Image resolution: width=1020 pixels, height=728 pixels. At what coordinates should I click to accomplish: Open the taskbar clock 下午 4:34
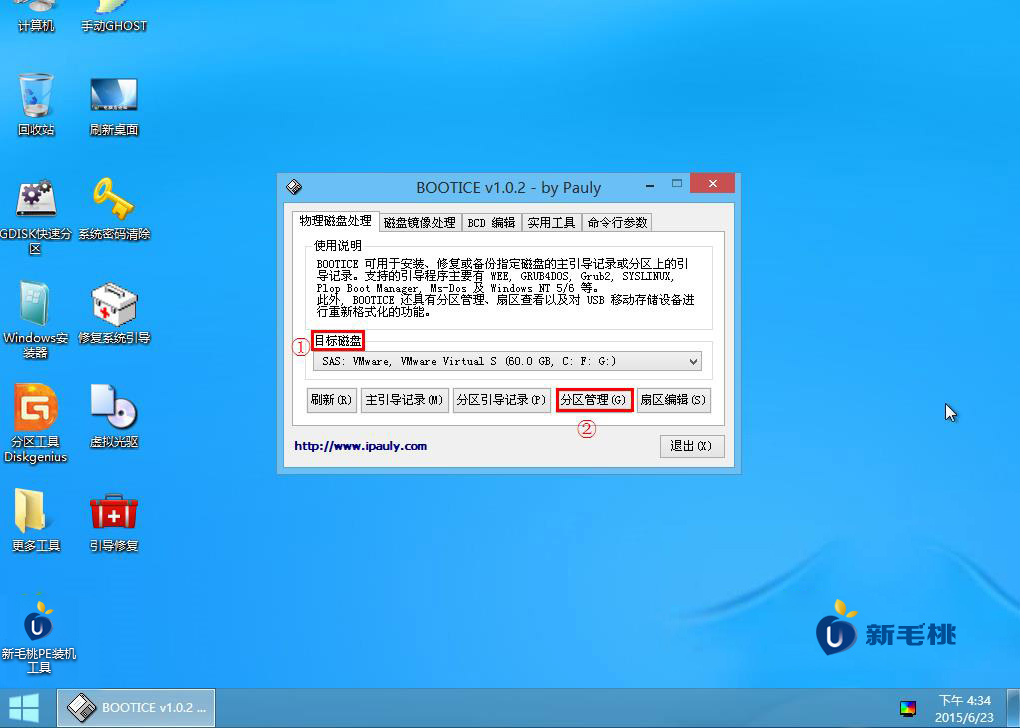click(x=964, y=708)
